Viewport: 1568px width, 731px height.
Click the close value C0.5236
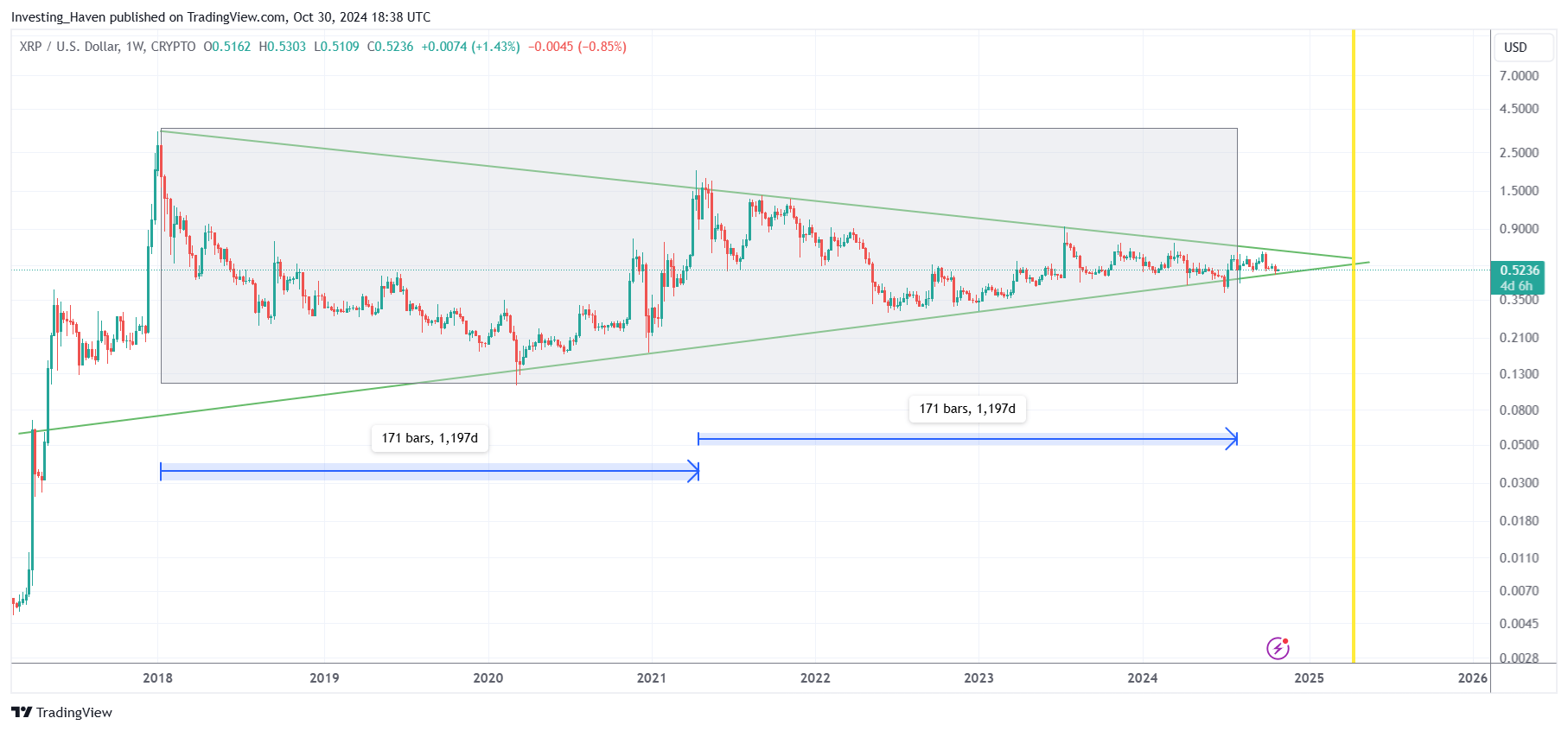point(391,47)
